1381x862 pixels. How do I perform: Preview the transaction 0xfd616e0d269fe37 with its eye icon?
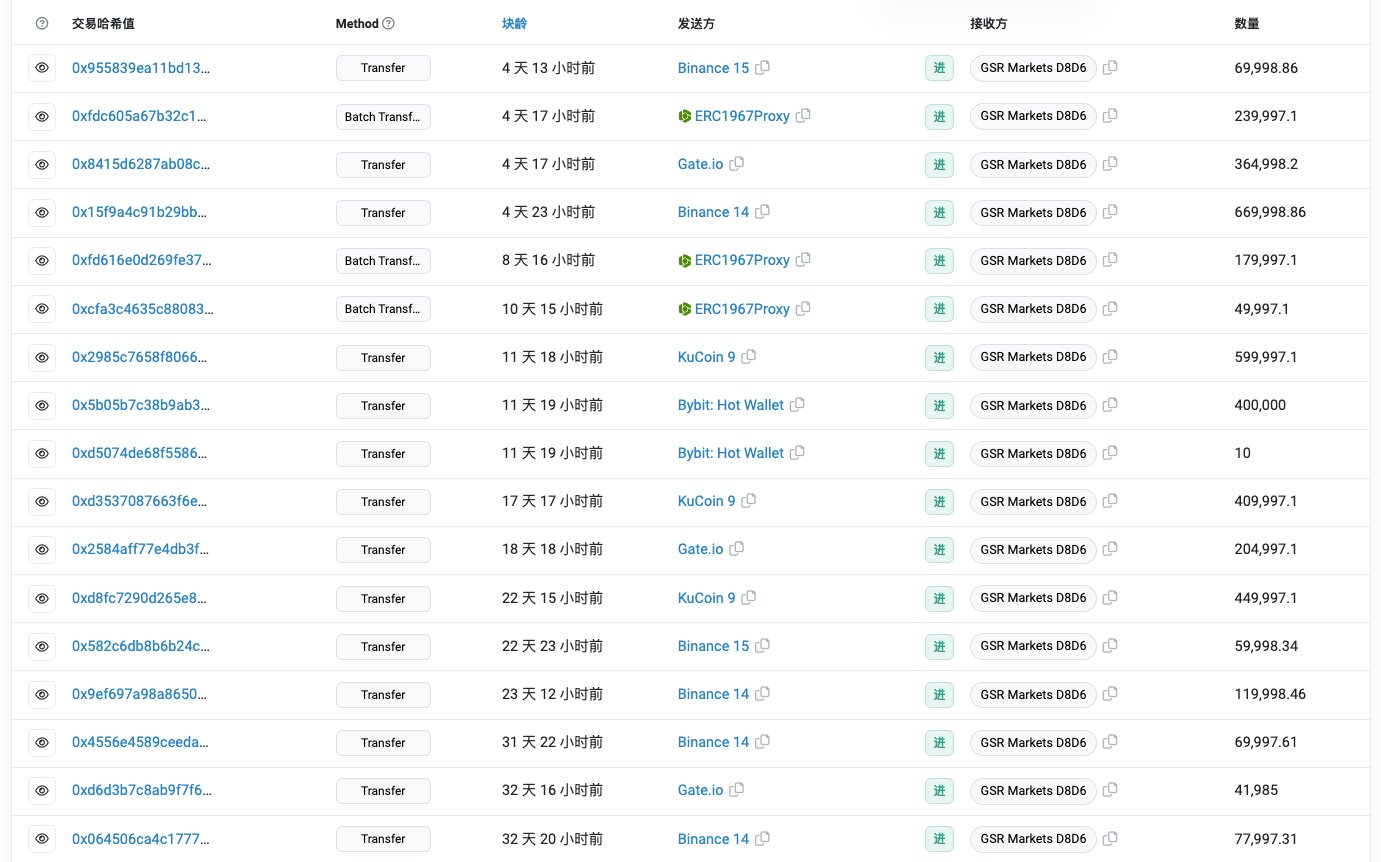tap(42, 260)
